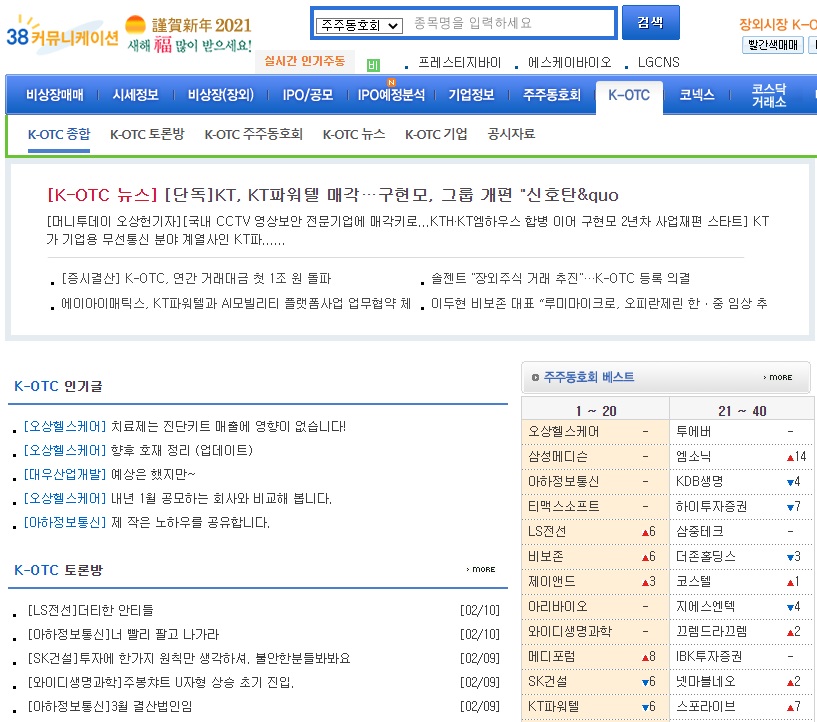Select the K-OTC 기업 sub-tab
The height and width of the screenshot is (722, 817).
pyautogui.click(x=436, y=134)
